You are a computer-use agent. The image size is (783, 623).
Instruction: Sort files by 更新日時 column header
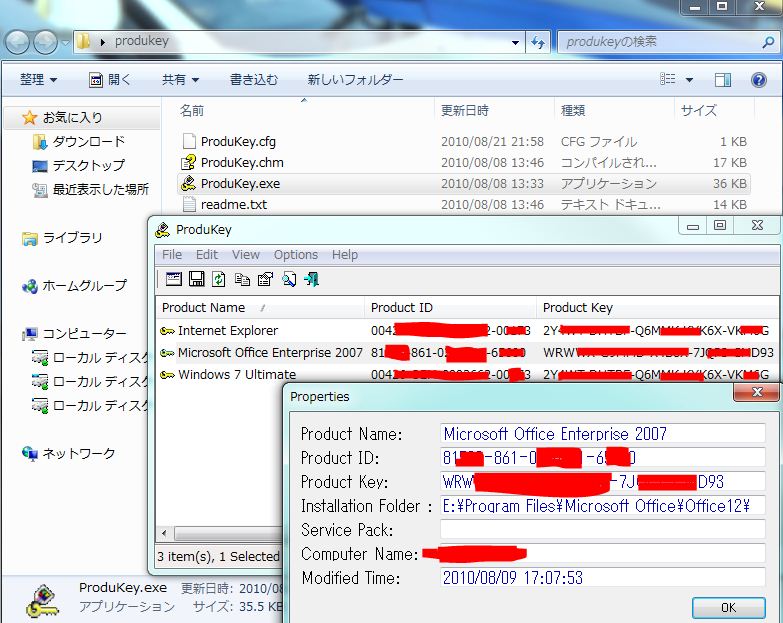tap(494, 110)
